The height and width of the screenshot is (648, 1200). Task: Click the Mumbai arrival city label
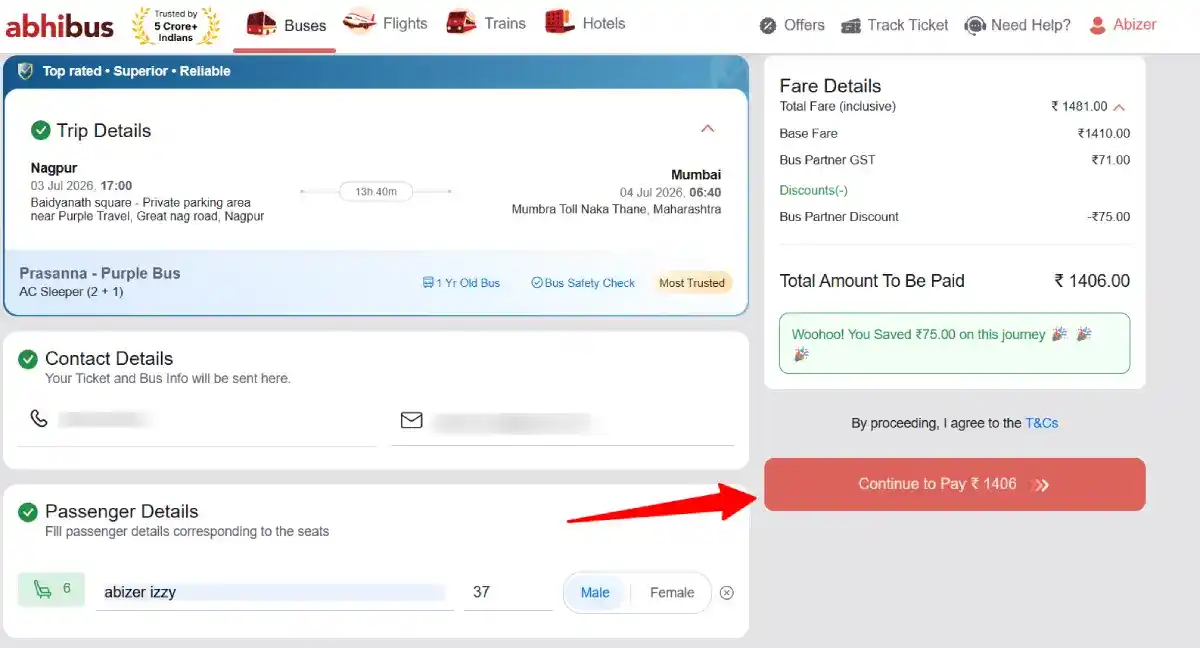coord(696,174)
